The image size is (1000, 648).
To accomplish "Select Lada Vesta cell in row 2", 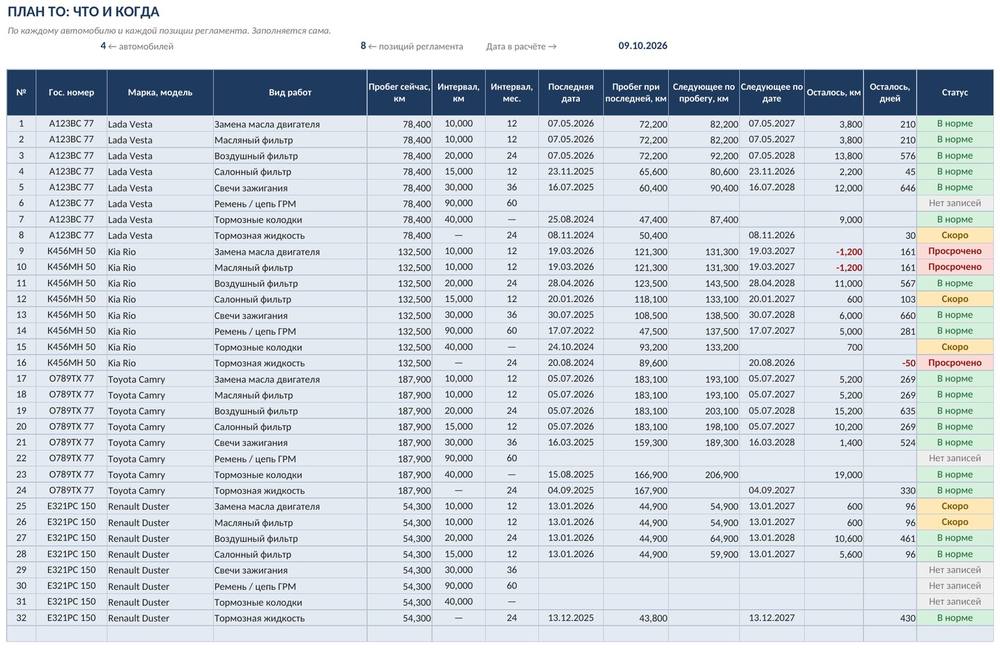I will pyautogui.click(x=160, y=140).
